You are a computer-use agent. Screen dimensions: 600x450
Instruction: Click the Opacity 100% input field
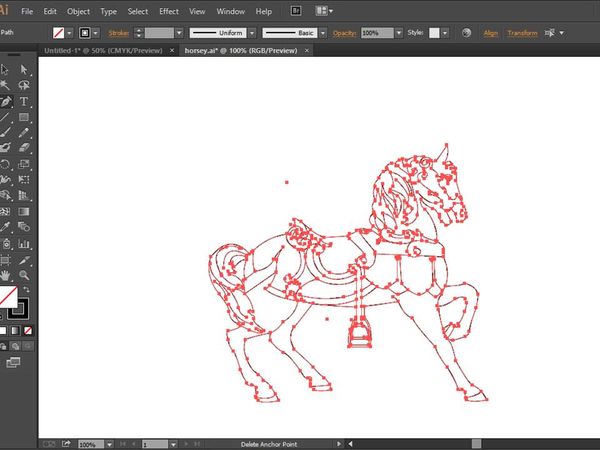pyautogui.click(x=377, y=33)
